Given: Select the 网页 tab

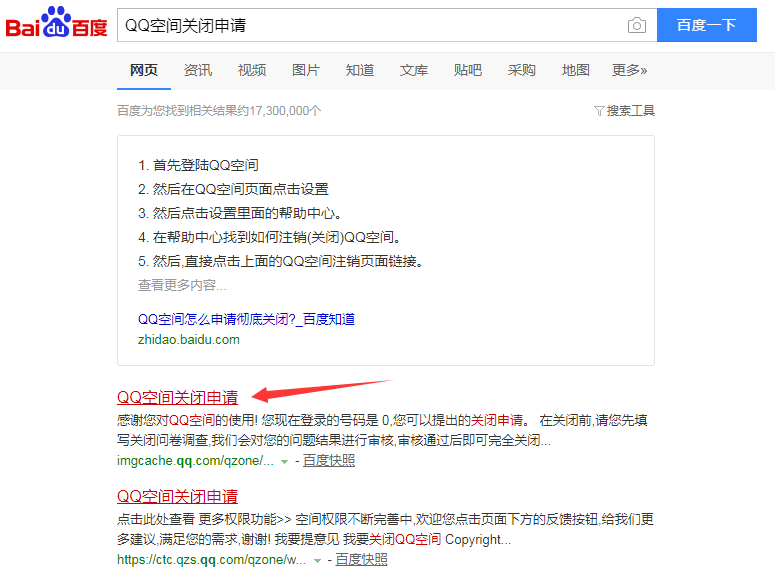Looking at the screenshot, I should pos(144,70).
